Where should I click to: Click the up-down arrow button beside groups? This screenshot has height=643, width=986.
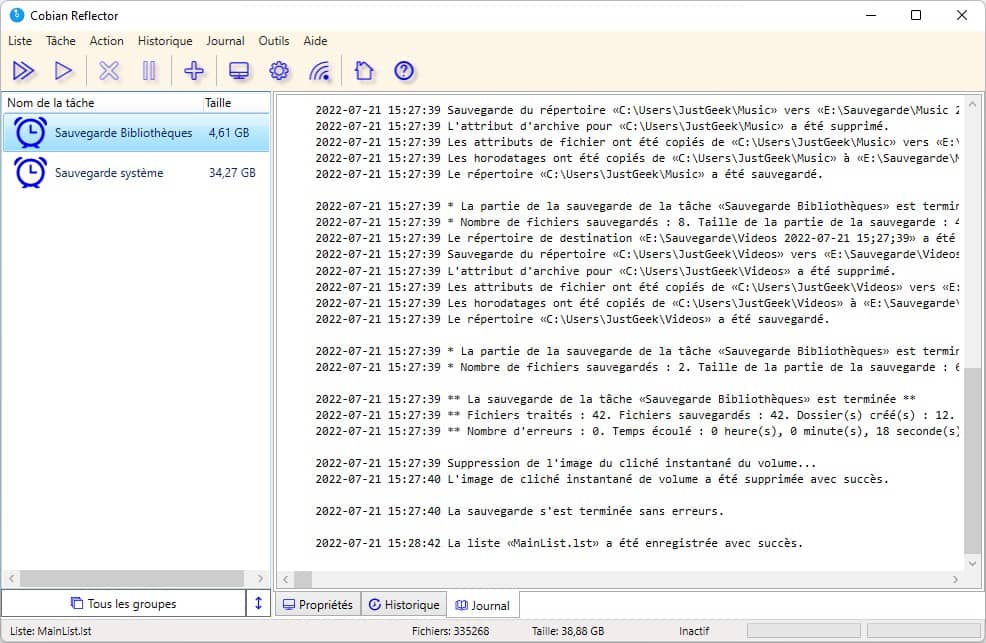pyautogui.click(x=258, y=603)
